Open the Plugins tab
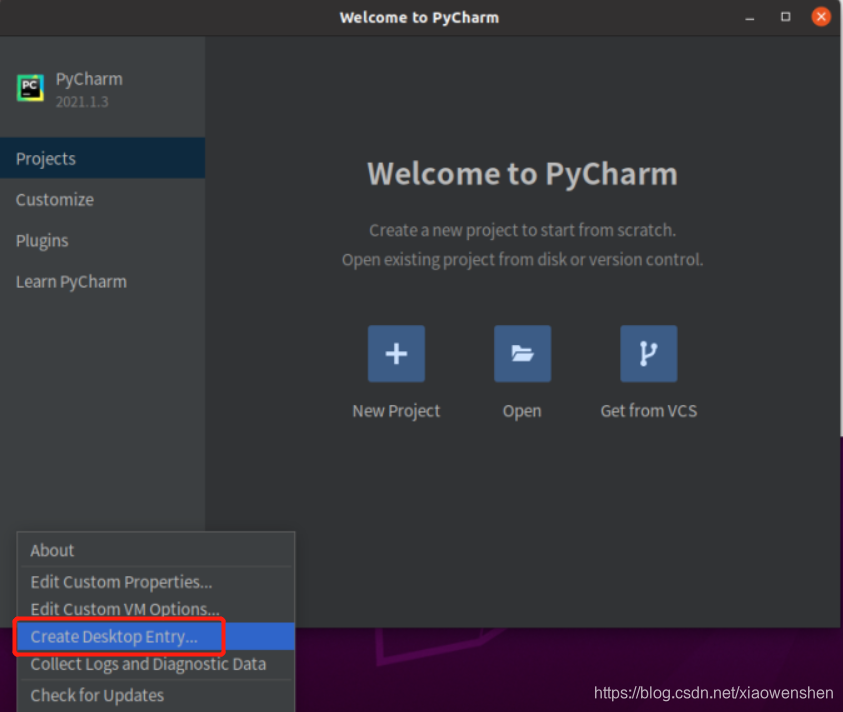 [x=102, y=240]
